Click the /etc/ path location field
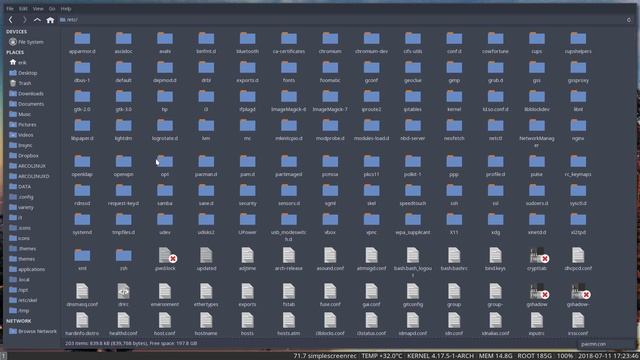Image resolution: width=640 pixels, height=360 pixels. point(341,20)
